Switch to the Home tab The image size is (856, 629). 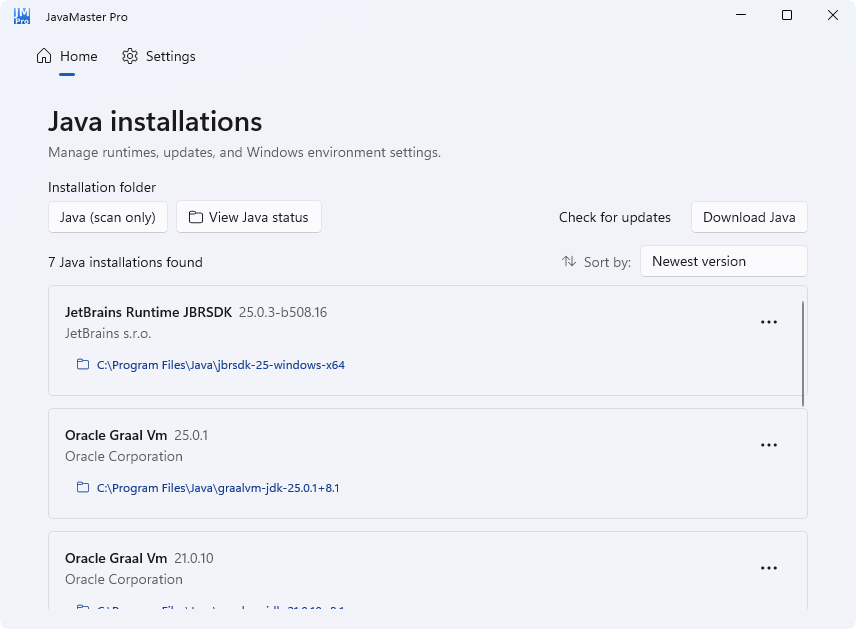click(67, 56)
